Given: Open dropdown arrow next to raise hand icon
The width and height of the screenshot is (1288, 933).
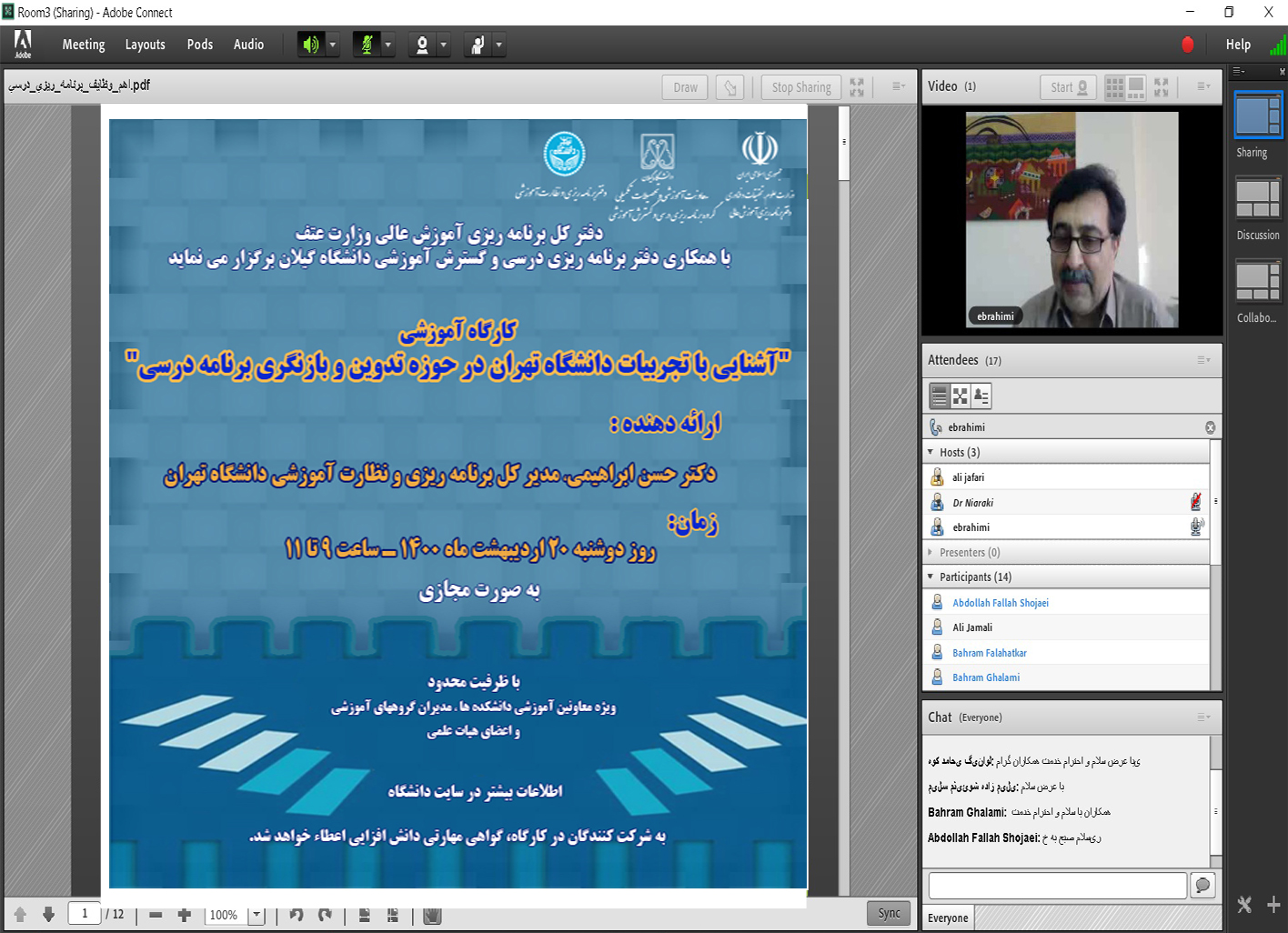Looking at the screenshot, I should [x=498, y=45].
